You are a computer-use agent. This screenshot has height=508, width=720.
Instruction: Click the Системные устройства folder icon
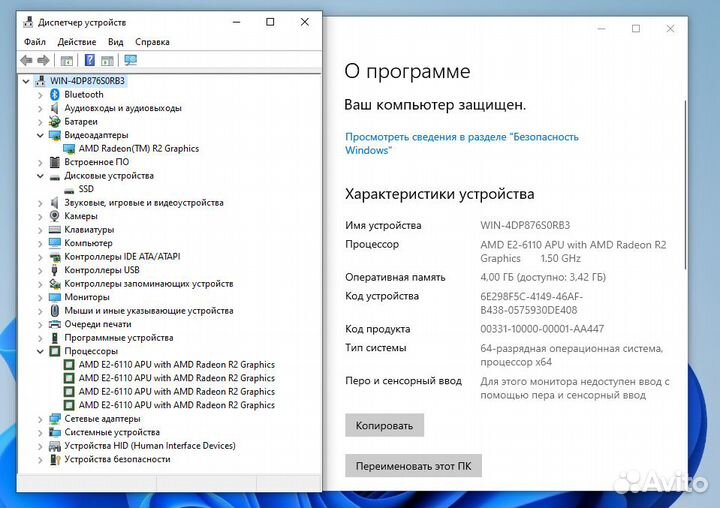[x=55, y=432]
